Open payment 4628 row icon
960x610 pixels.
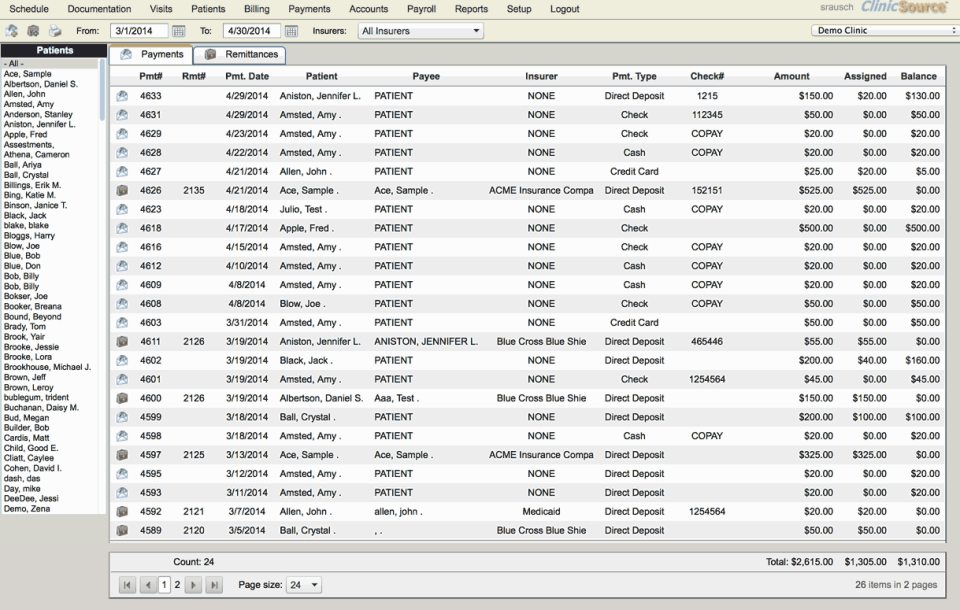point(122,152)
